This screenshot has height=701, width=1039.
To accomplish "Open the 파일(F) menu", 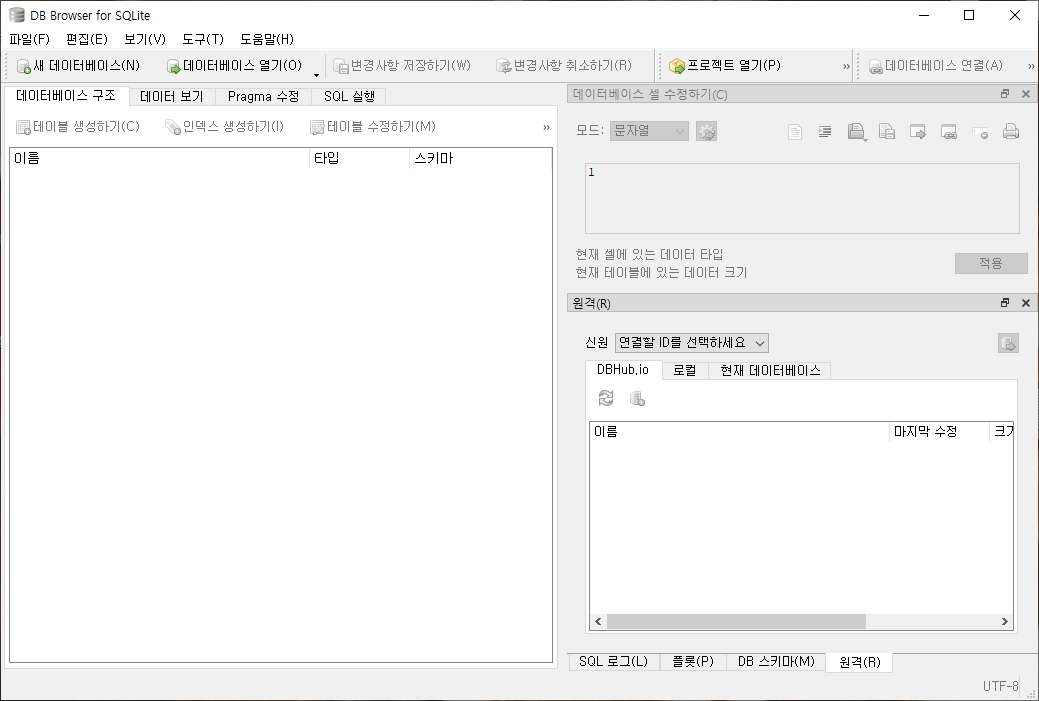I will point(30,39).
